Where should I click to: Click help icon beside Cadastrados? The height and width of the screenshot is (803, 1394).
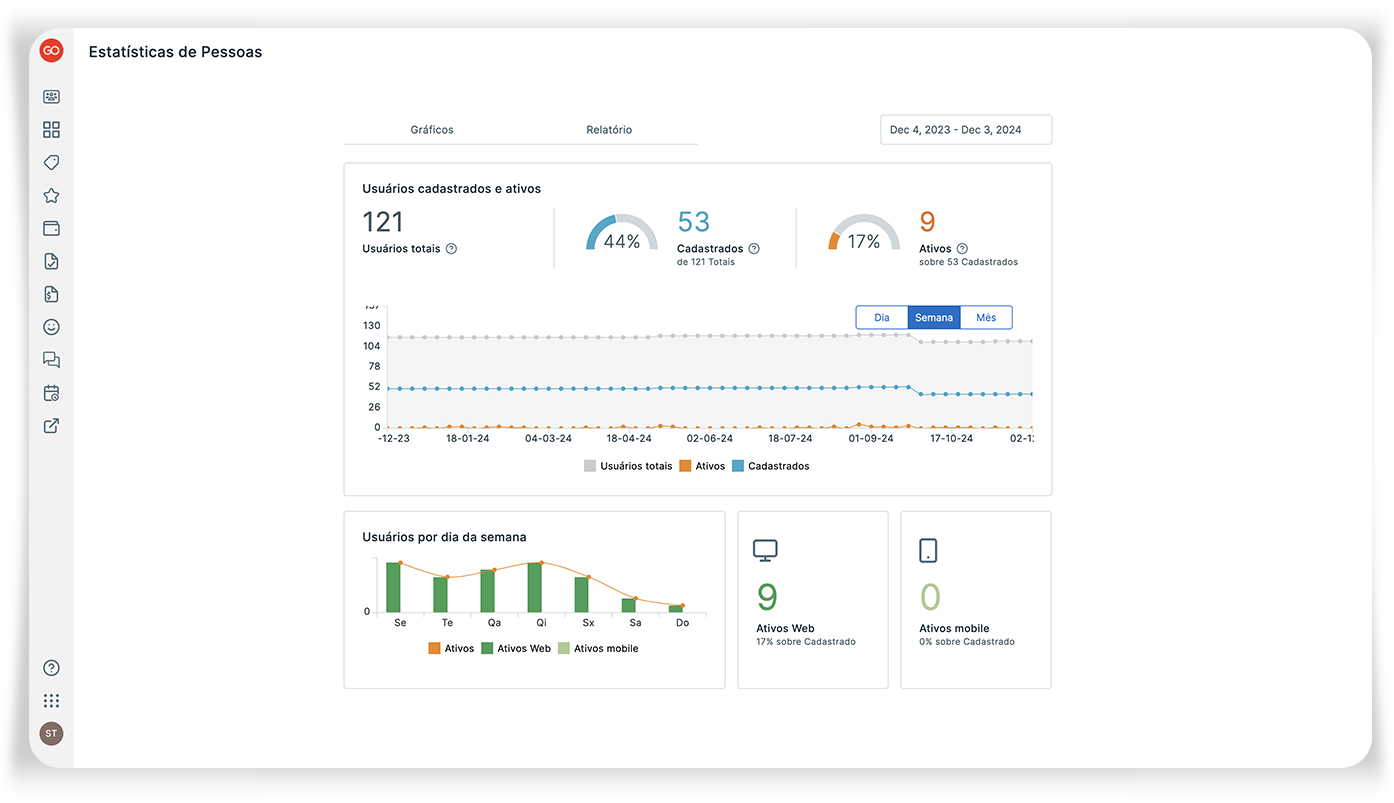tap(754, 249)
